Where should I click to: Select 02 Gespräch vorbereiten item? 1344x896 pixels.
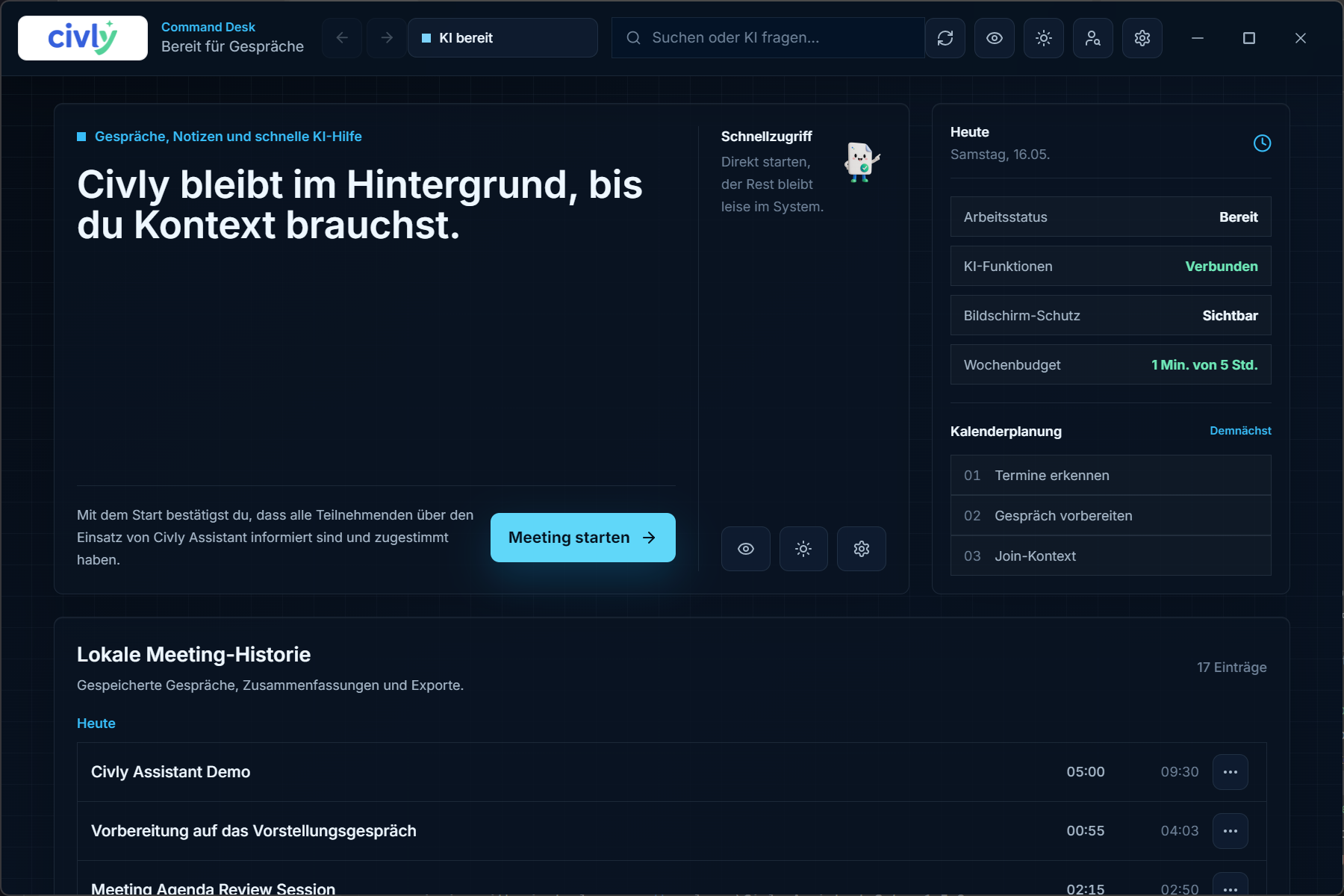point(1111,516)
